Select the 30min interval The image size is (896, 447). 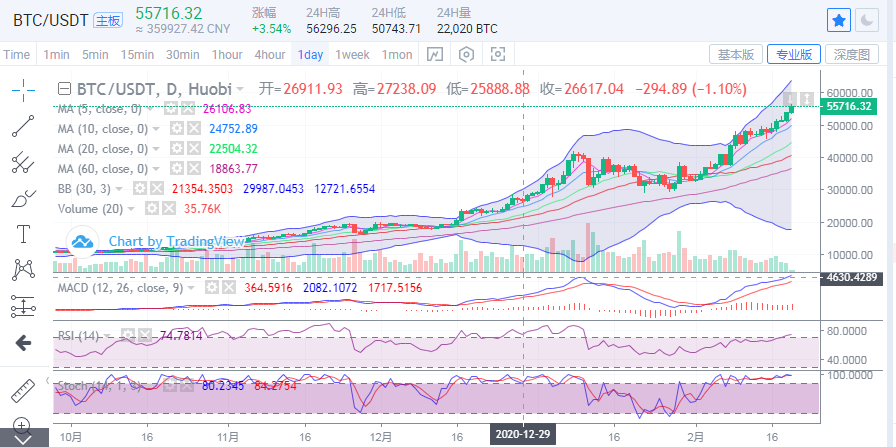tap(183, 55)
